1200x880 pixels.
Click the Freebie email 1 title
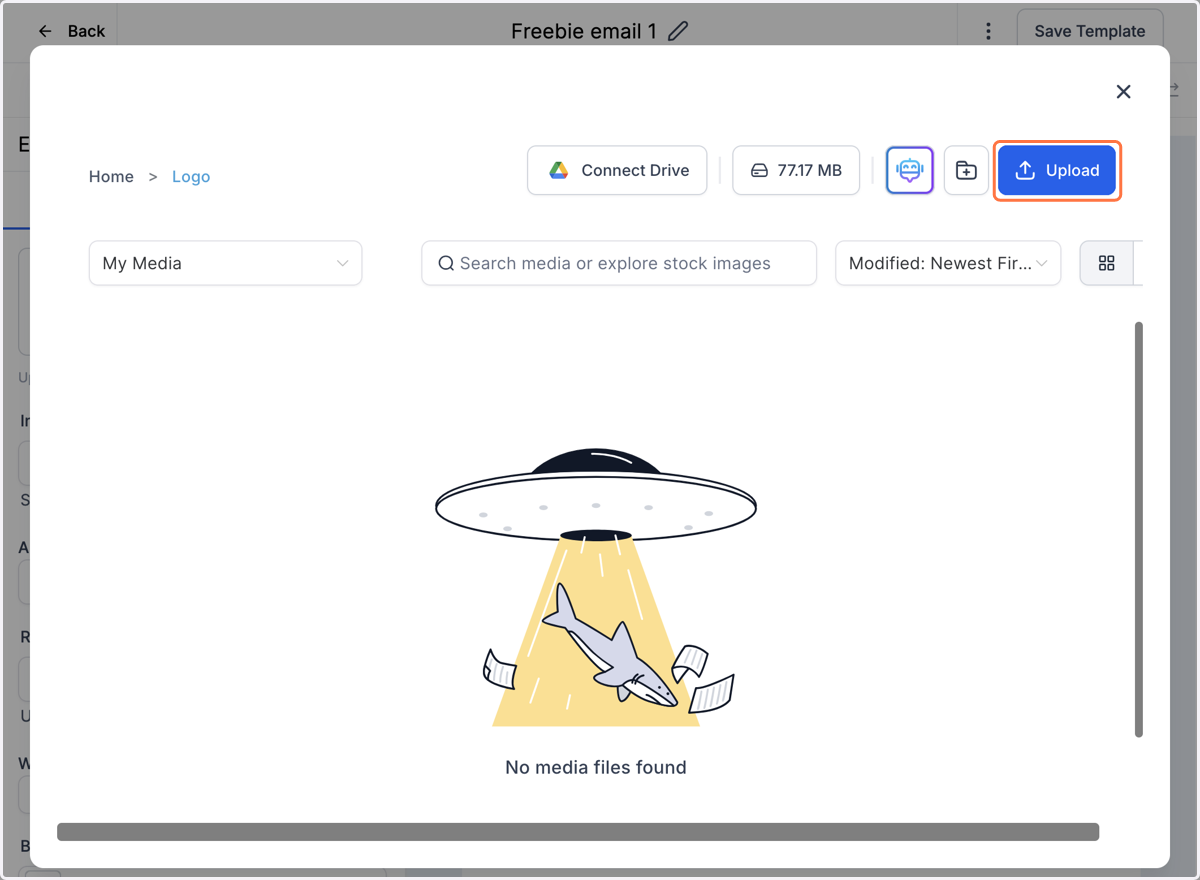pos(584,31)
